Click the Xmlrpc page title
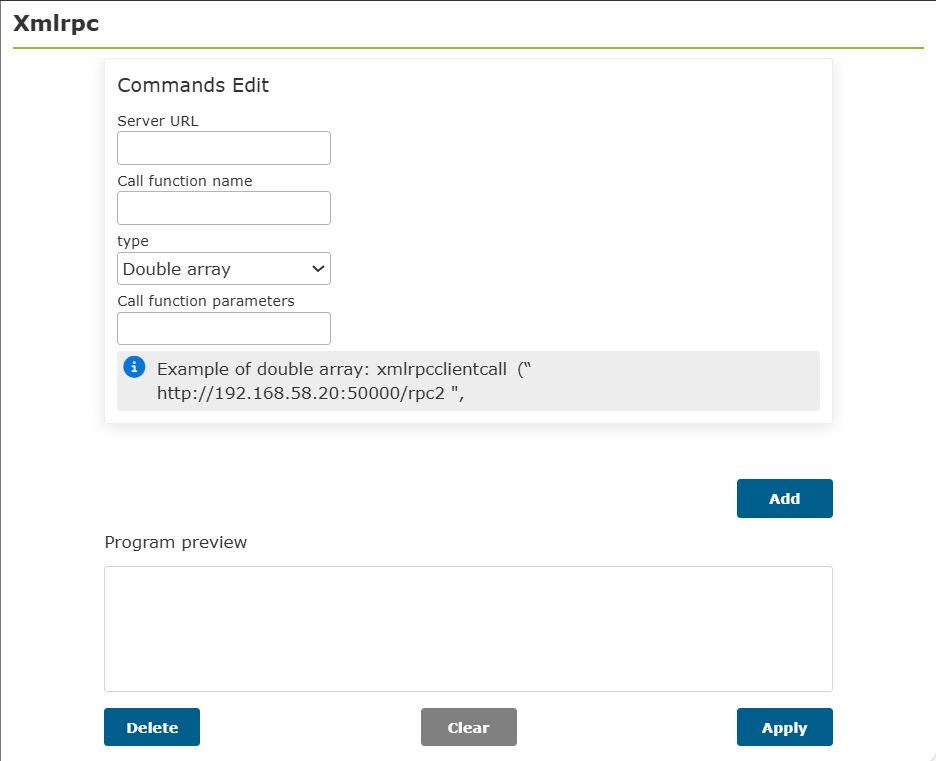Screen dimensions: 936x761 tap(56, 23)
